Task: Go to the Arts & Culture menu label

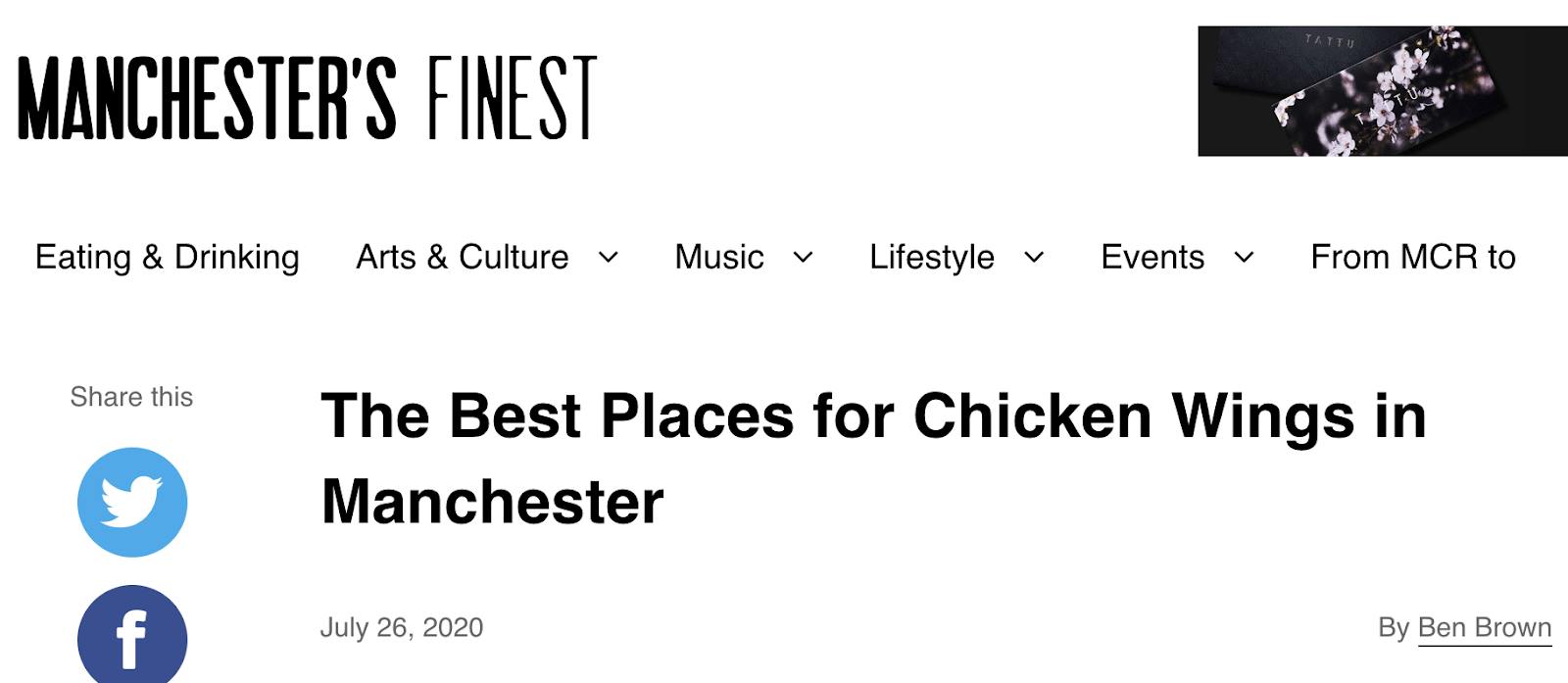Action: click(x=463, y=257)
